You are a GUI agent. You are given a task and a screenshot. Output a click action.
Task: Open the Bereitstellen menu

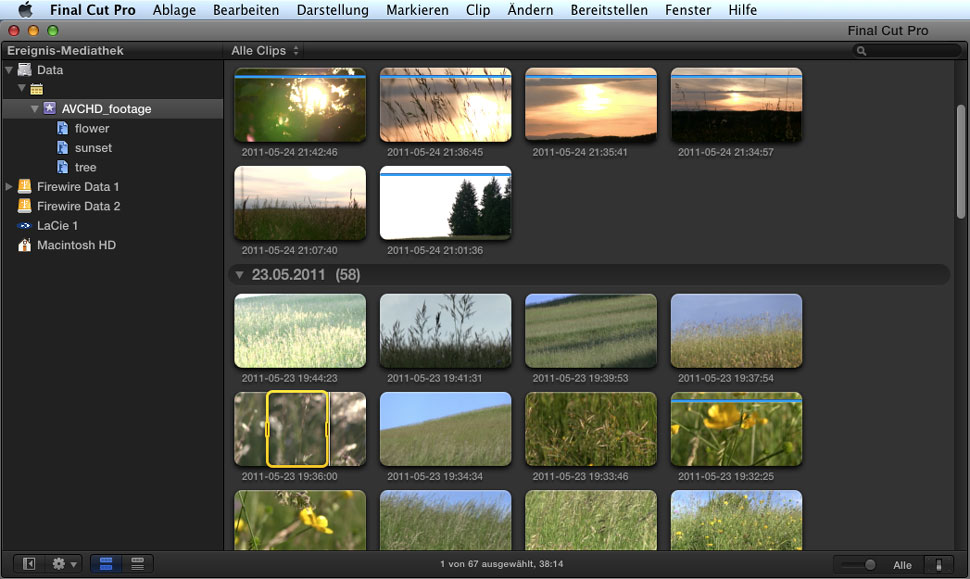pos(610,10)
